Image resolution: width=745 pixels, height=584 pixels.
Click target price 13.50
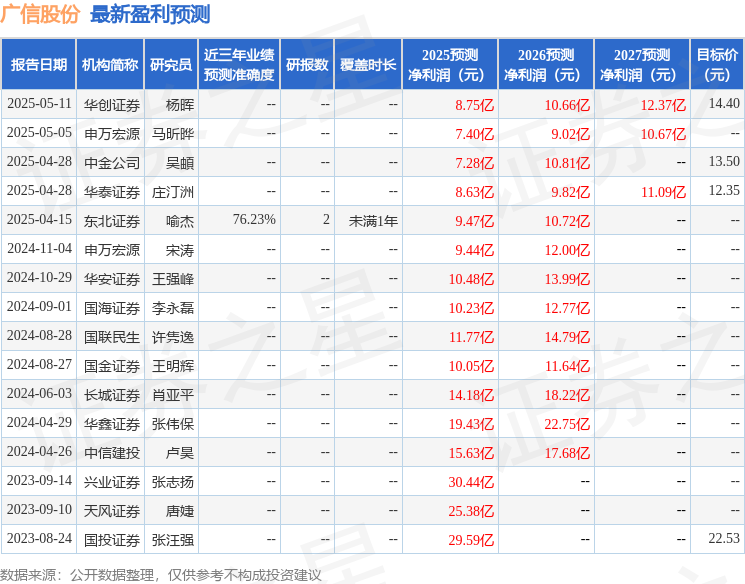[724, 161]
